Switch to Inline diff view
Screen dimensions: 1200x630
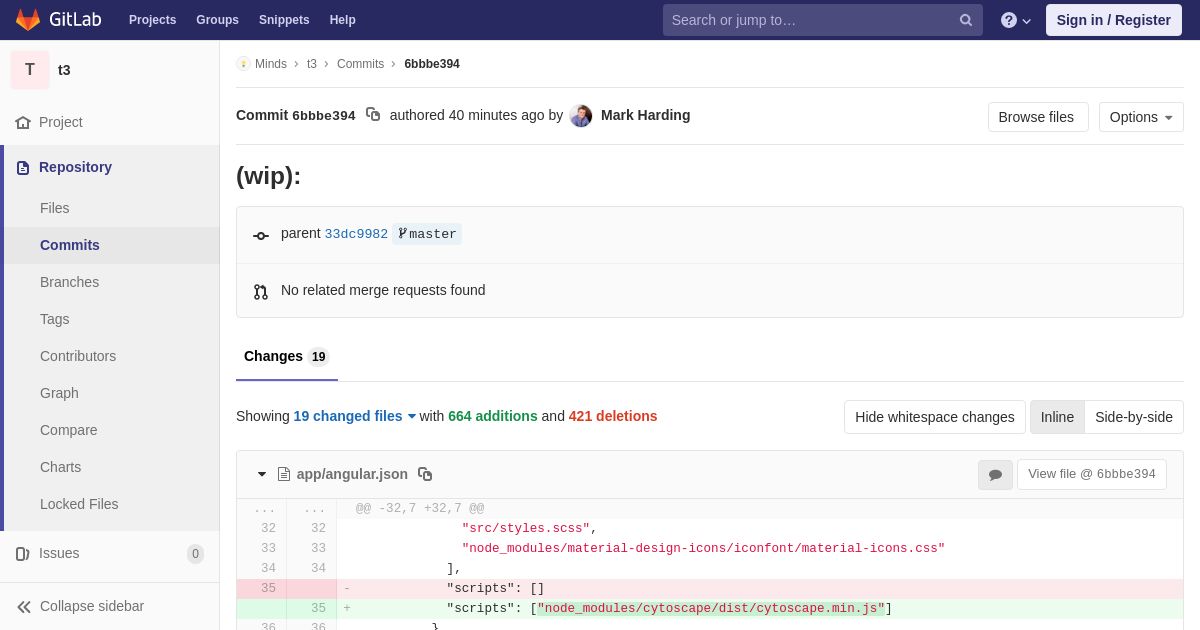point(1057,417)
